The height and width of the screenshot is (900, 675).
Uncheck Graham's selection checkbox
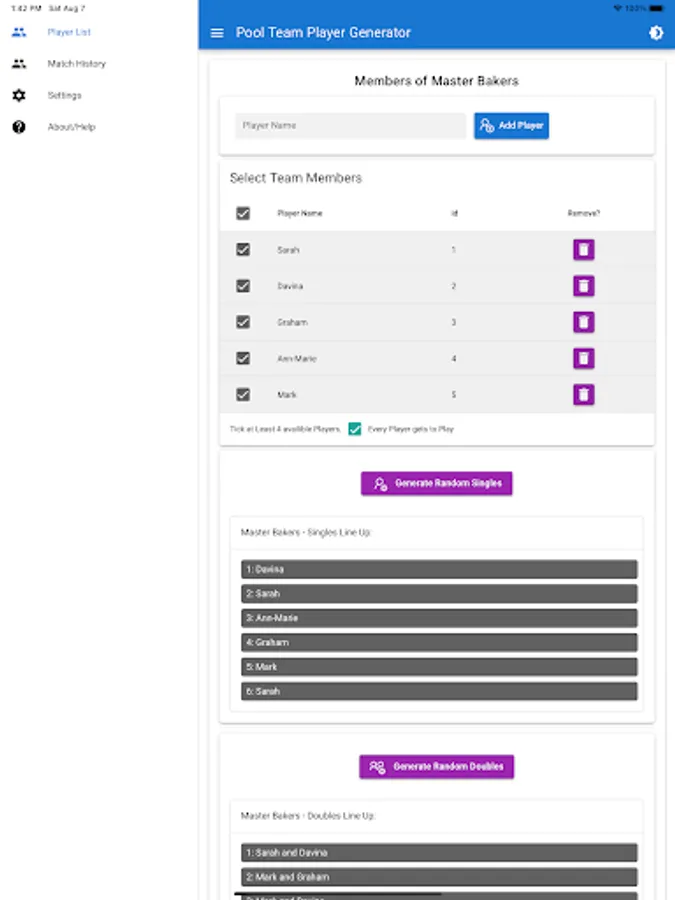click(243, 322)
